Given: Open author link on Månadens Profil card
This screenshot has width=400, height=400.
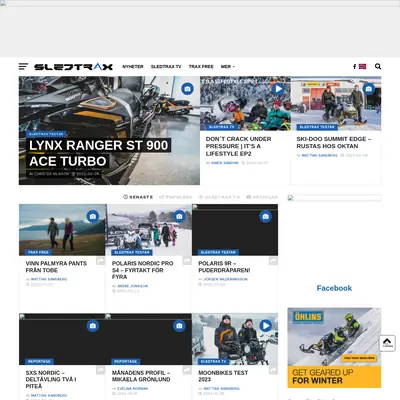Looking at the screenshot, I should tap(133, 389).
